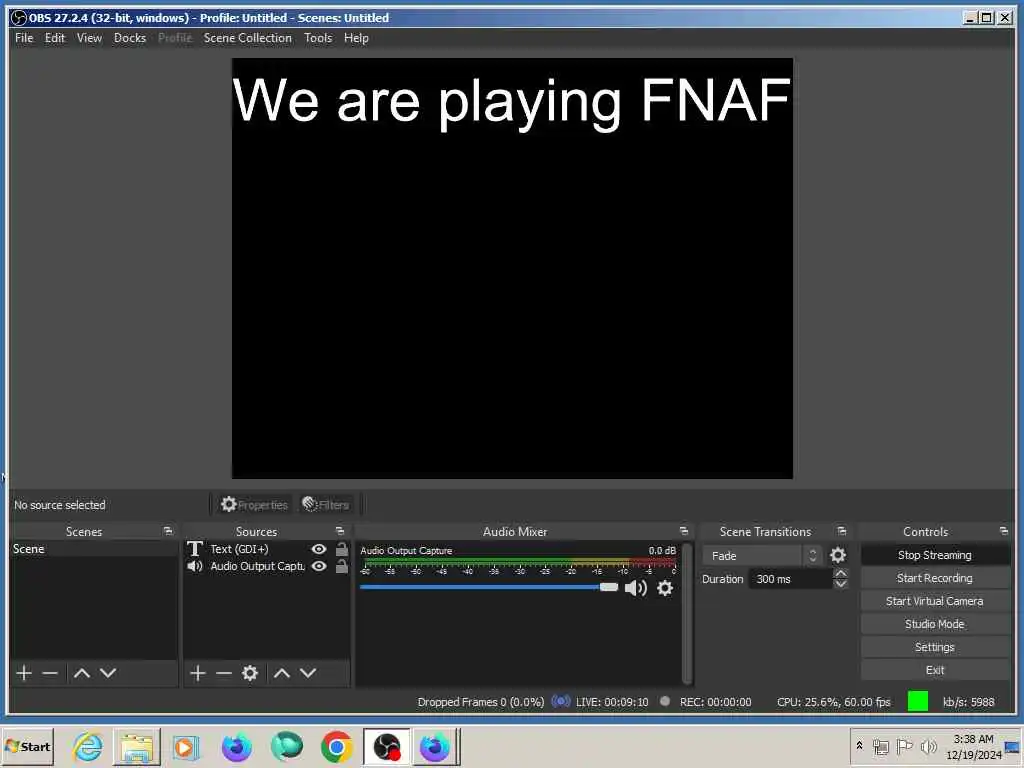Click the Exit button in Controls
The width and height of the screenshot is (1024, 768).
pos(935,670)
